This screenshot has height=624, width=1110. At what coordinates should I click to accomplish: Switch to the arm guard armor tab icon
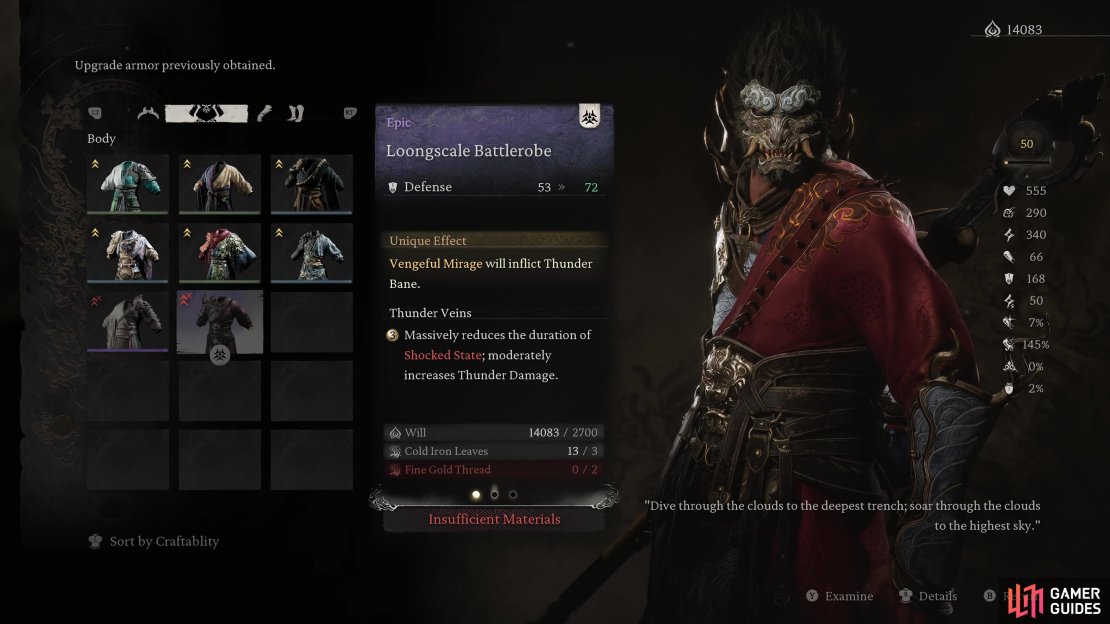click(265, 113)
